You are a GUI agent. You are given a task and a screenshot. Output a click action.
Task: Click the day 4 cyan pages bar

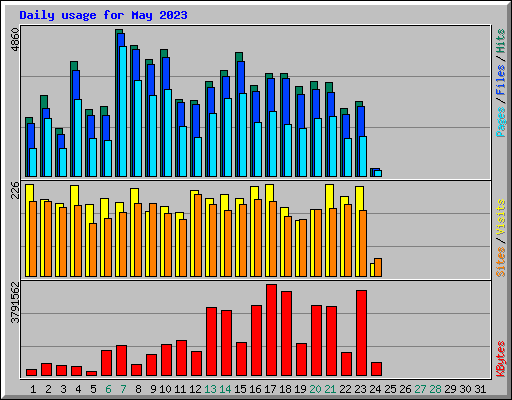(x=78, y=138)
